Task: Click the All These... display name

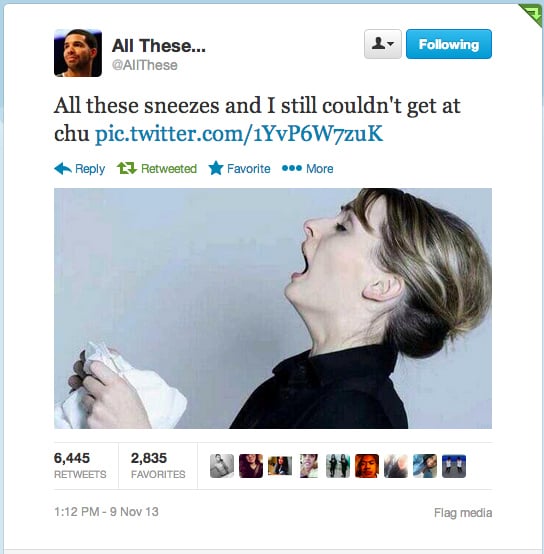Action: pyautogui.click(x=159, y=46)
